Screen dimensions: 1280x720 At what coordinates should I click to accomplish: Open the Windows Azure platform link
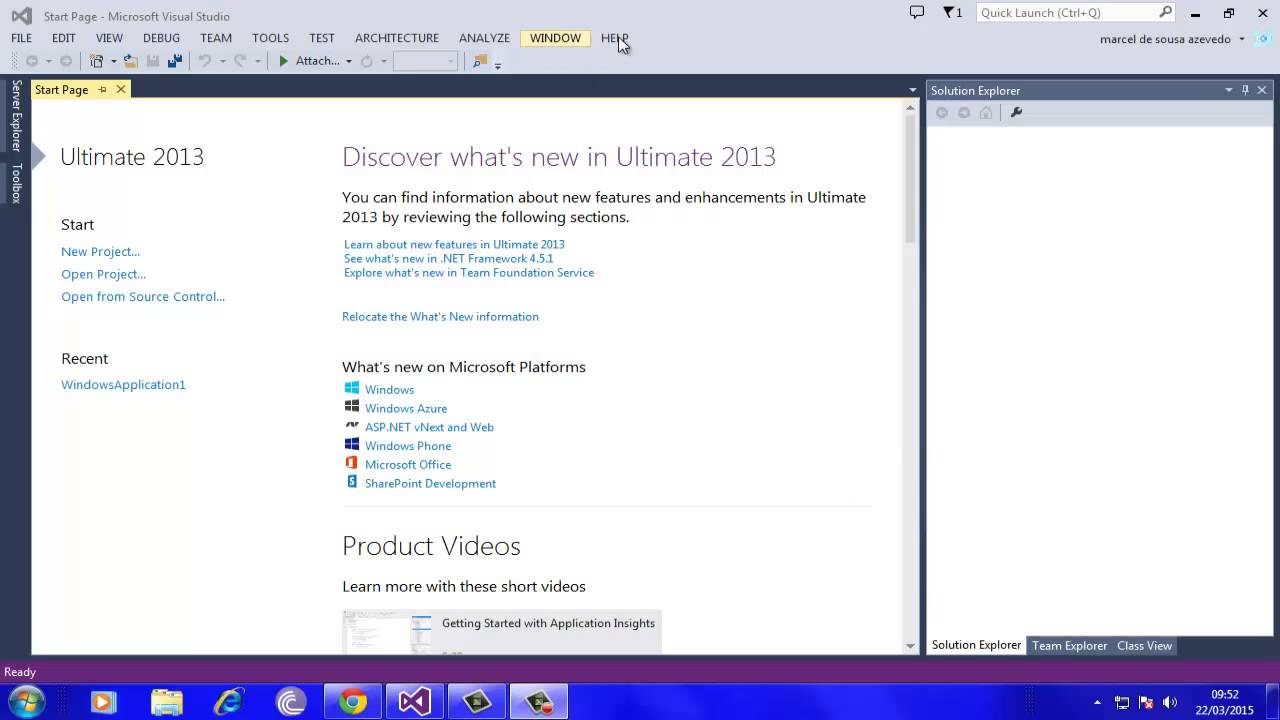click(x=406, y=408)
